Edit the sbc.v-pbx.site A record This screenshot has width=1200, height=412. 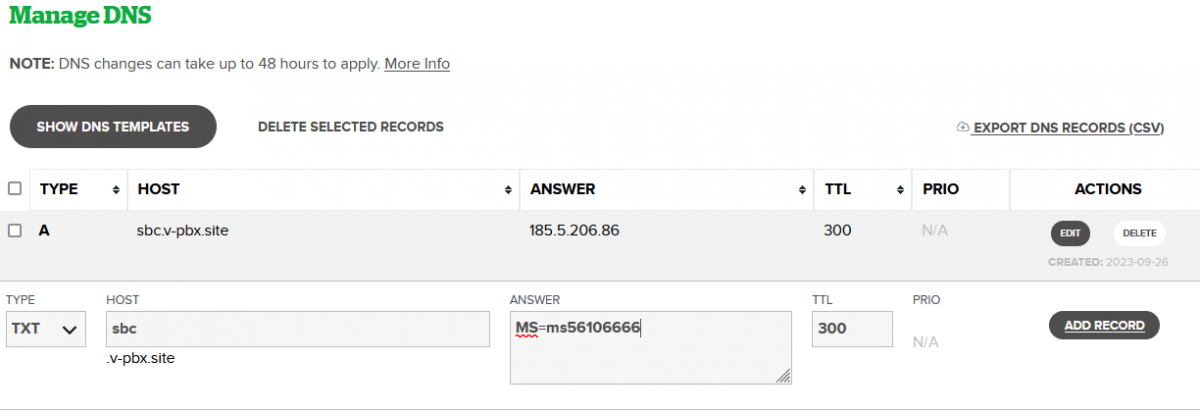[1070, 233]
